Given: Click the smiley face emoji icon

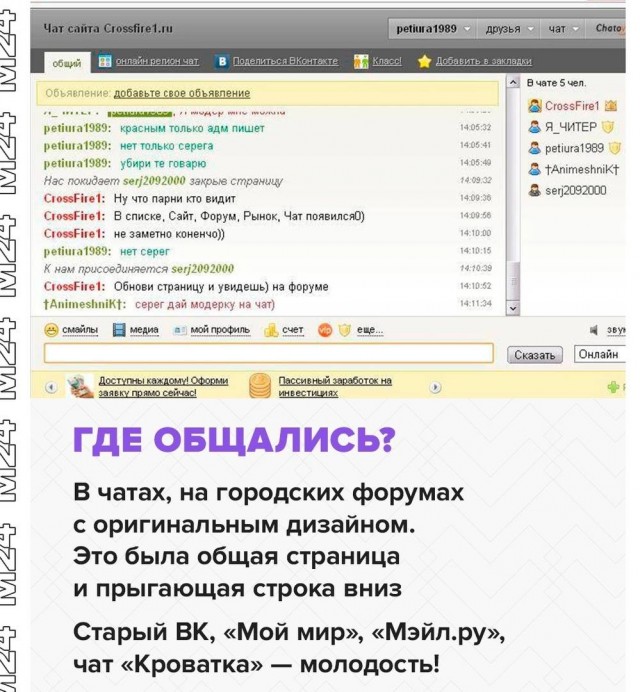Looking at the screenshot, I should pyautogui.click(x=52, y=330).
